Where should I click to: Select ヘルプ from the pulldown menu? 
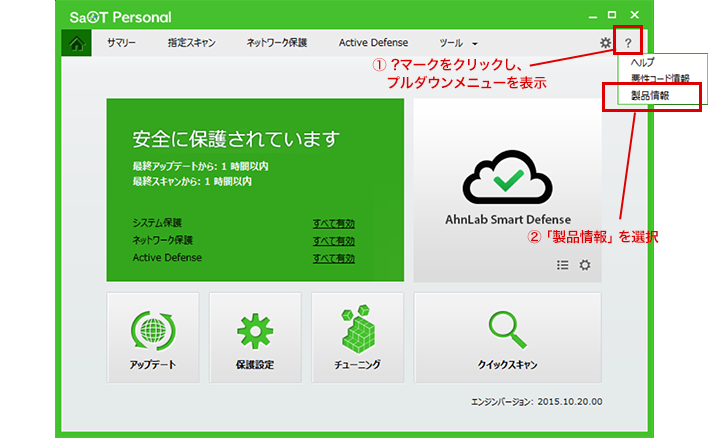pos(642,62)
